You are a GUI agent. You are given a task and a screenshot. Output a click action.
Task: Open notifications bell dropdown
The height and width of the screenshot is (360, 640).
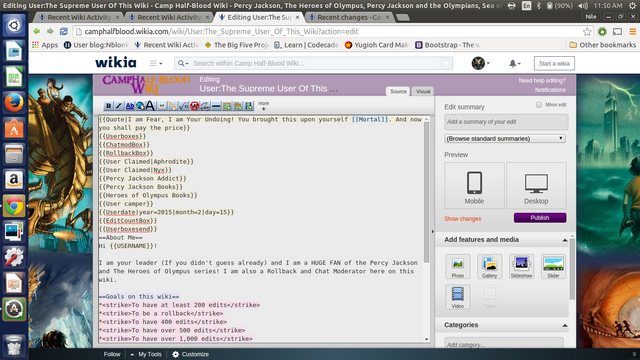pos(514,63)
